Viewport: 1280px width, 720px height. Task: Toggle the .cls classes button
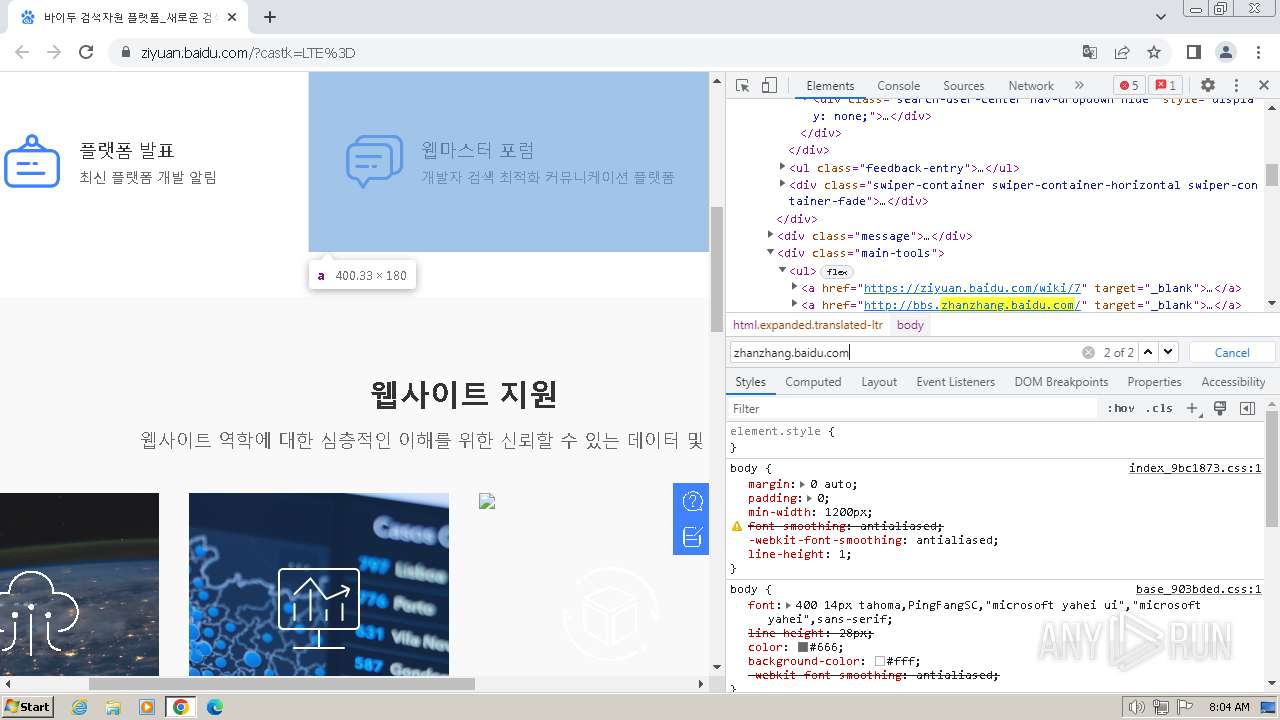1160,408
